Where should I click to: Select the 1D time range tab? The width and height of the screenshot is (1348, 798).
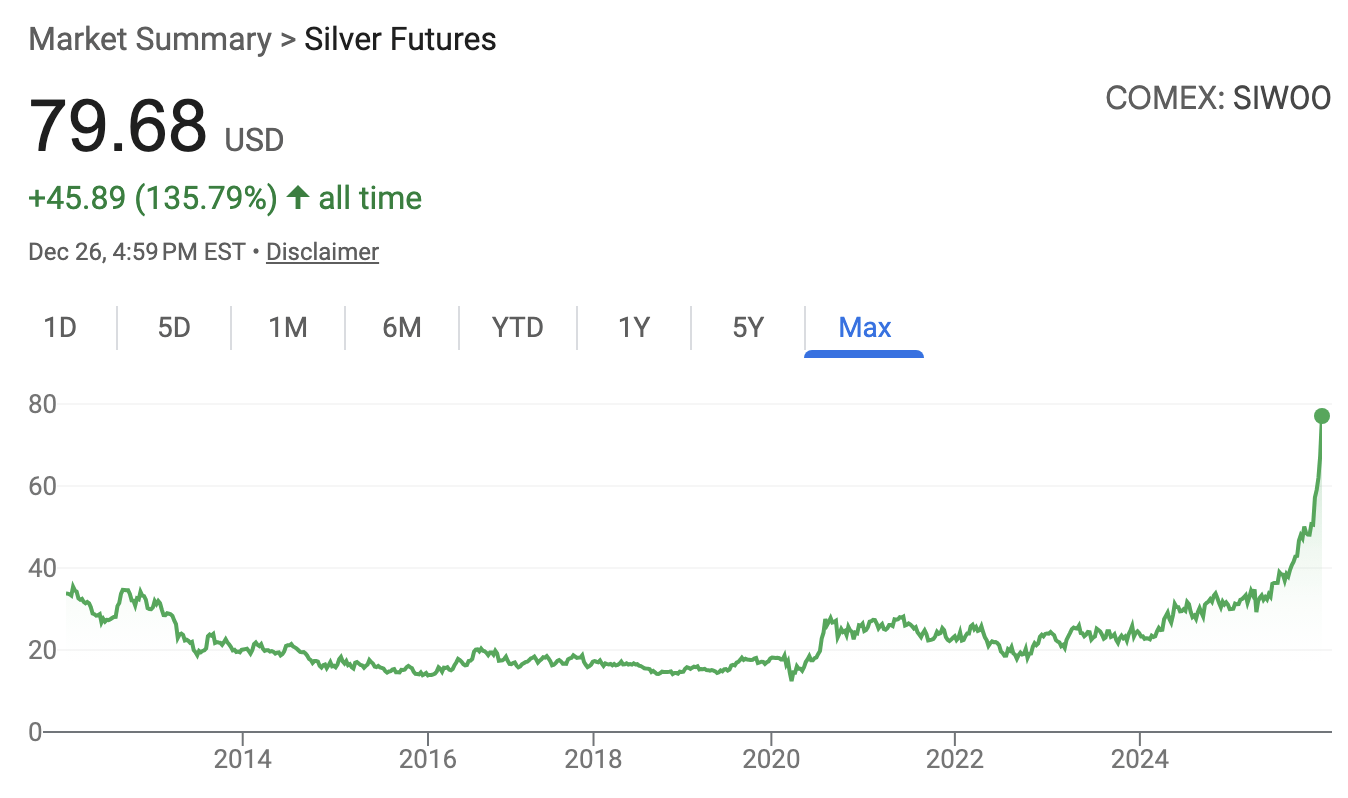click(60, 327)
